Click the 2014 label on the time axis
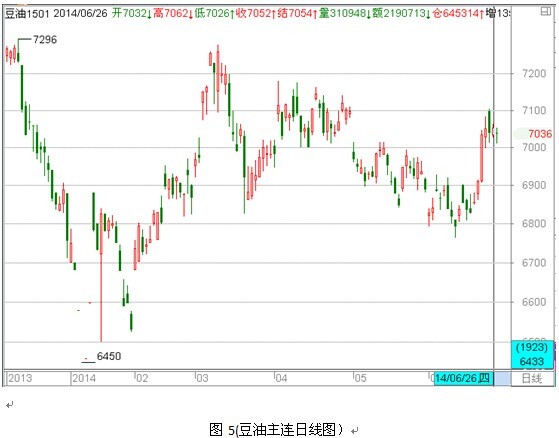Viewport: 559px width, 438px height. pos(84,378)
